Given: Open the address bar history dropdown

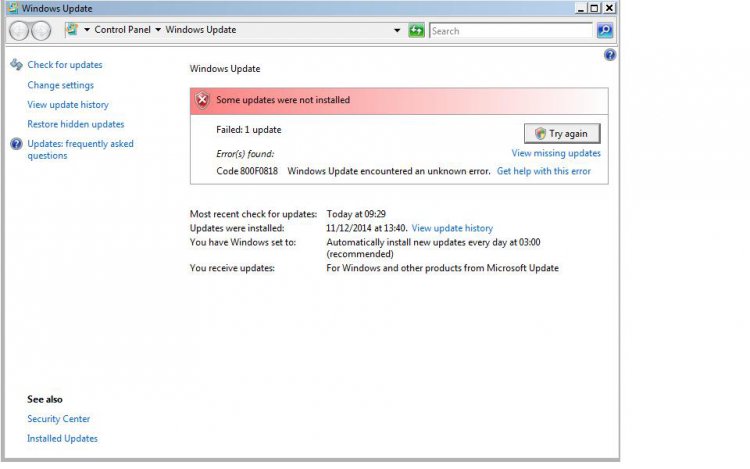Looking at the screenshot, I should pos(397,31).
